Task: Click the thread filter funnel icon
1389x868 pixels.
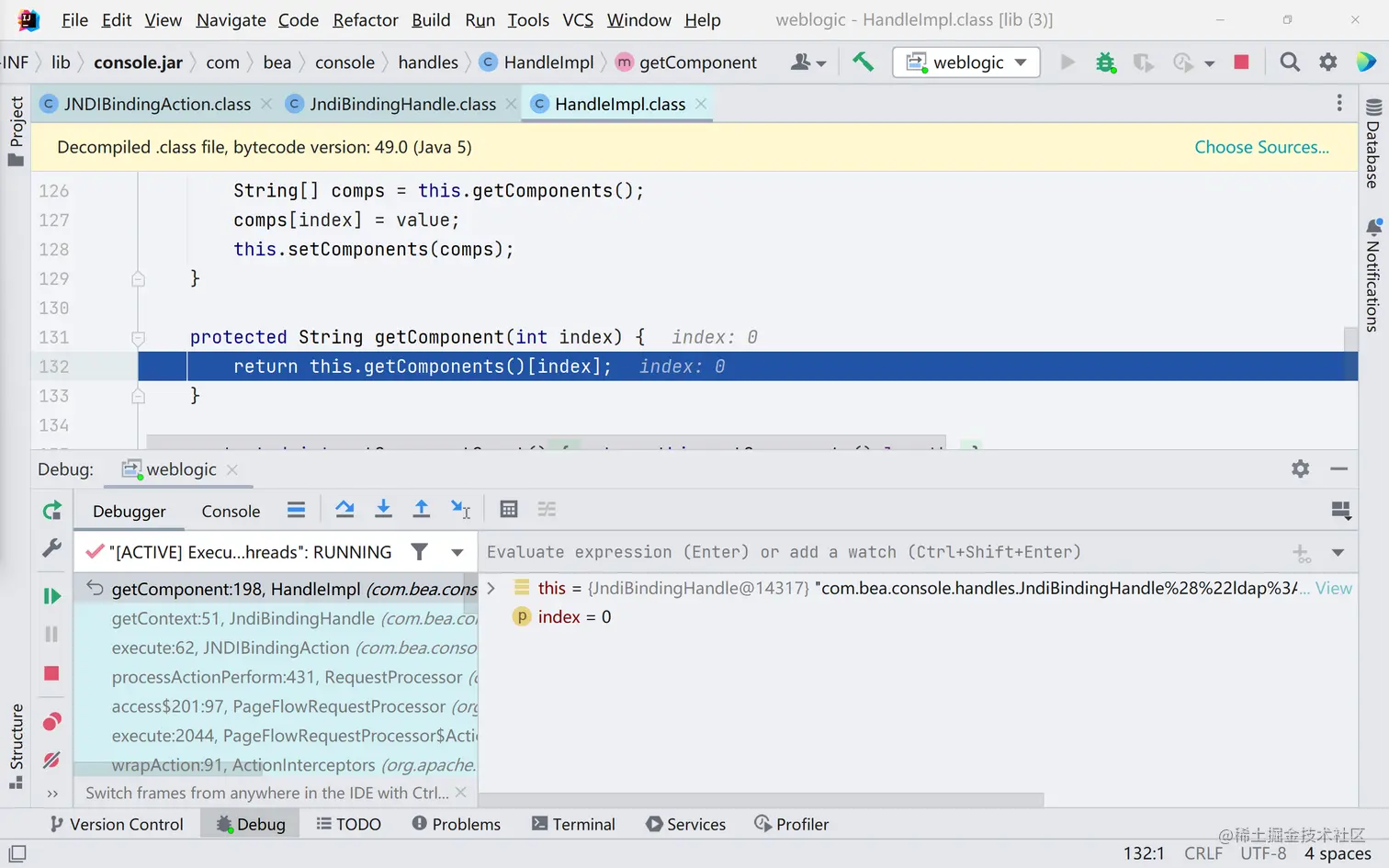Action: click(x=419, y=551)
